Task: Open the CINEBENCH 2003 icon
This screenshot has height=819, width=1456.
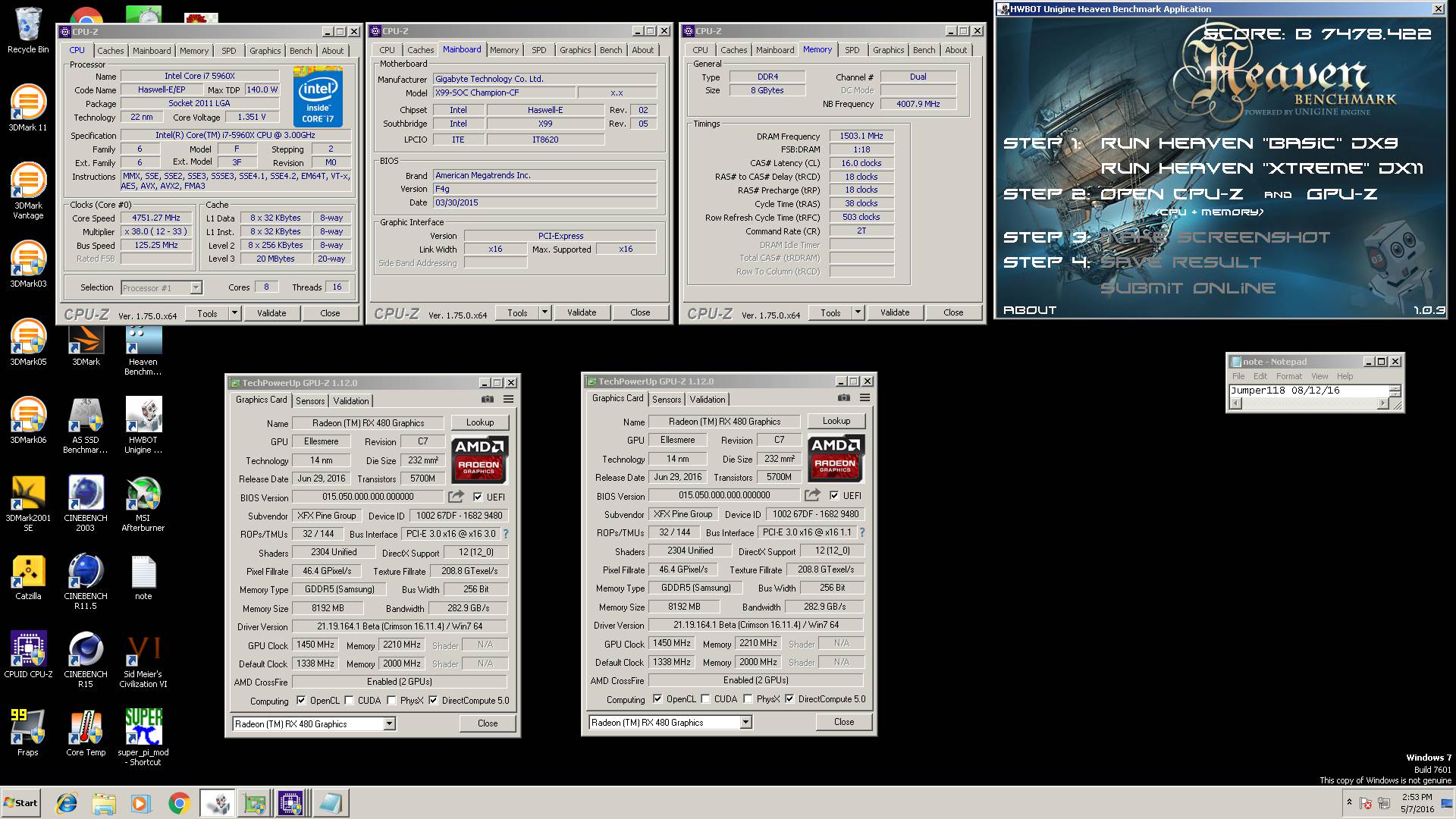Action: click(86, 503)
